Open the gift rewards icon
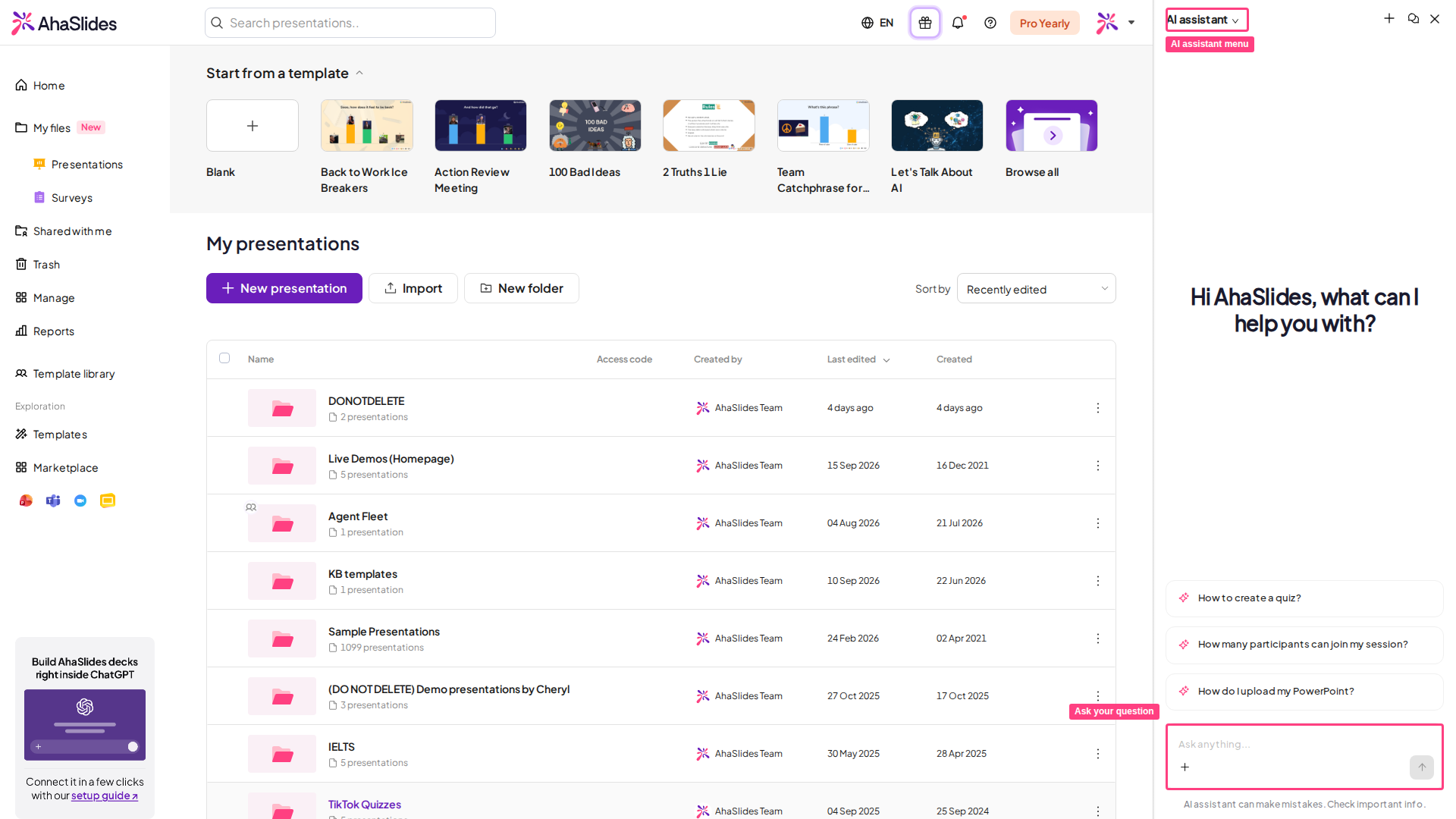 pyautogui.click(x=925, y=23)
